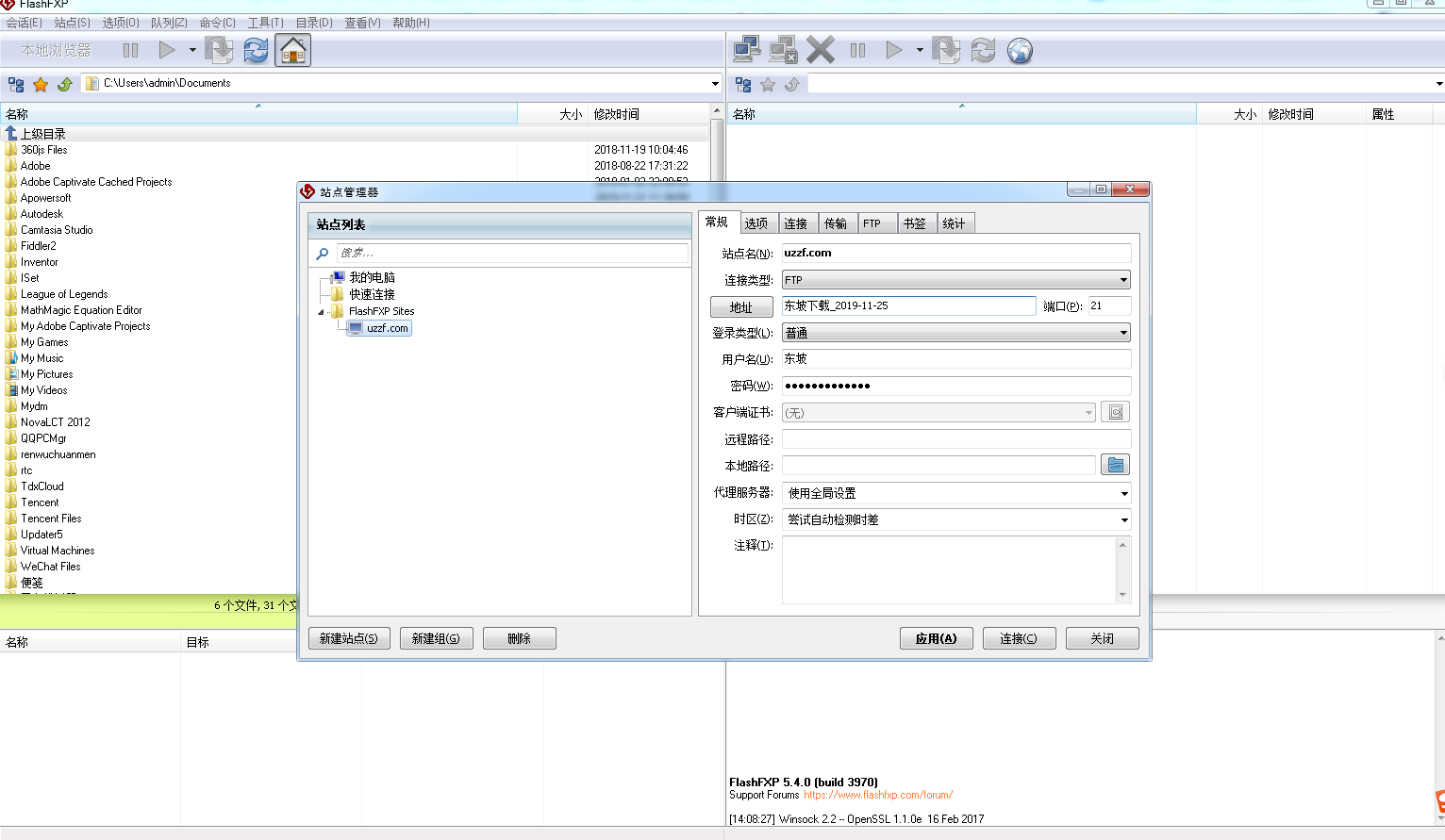1445x840 pixels.
Task: Click the globe browser icon
Action: point(1020,50)
